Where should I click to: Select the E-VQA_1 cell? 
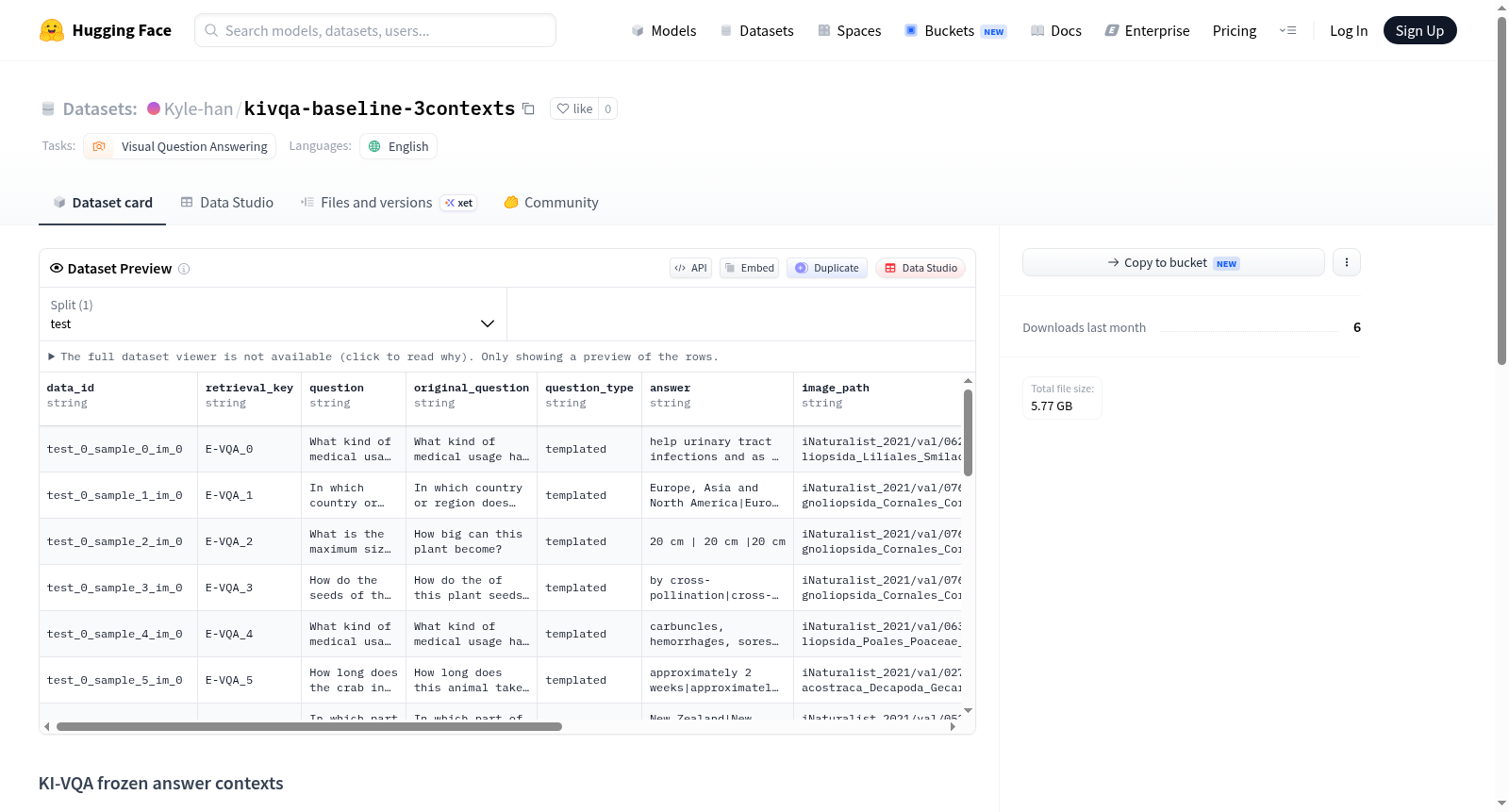click(x=250, y=496)
